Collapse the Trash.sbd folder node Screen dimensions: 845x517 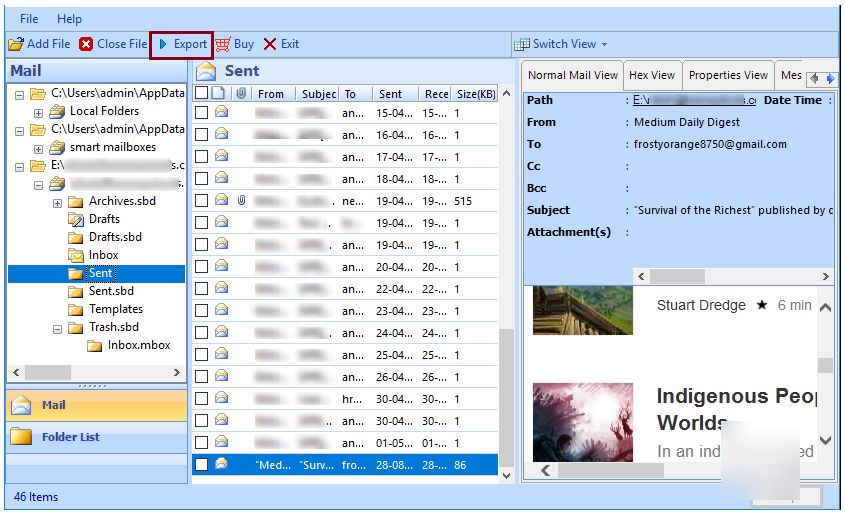point(58,328)
